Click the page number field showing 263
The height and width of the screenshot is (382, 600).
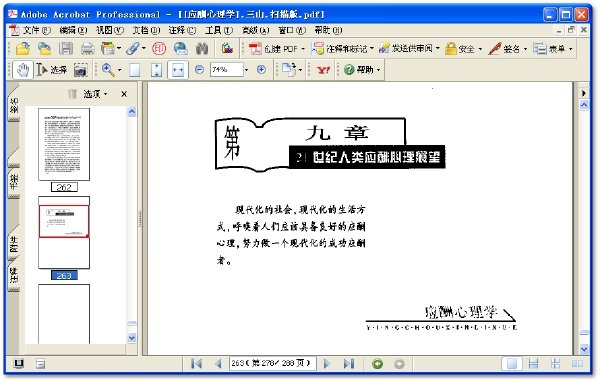pos(272,363)
